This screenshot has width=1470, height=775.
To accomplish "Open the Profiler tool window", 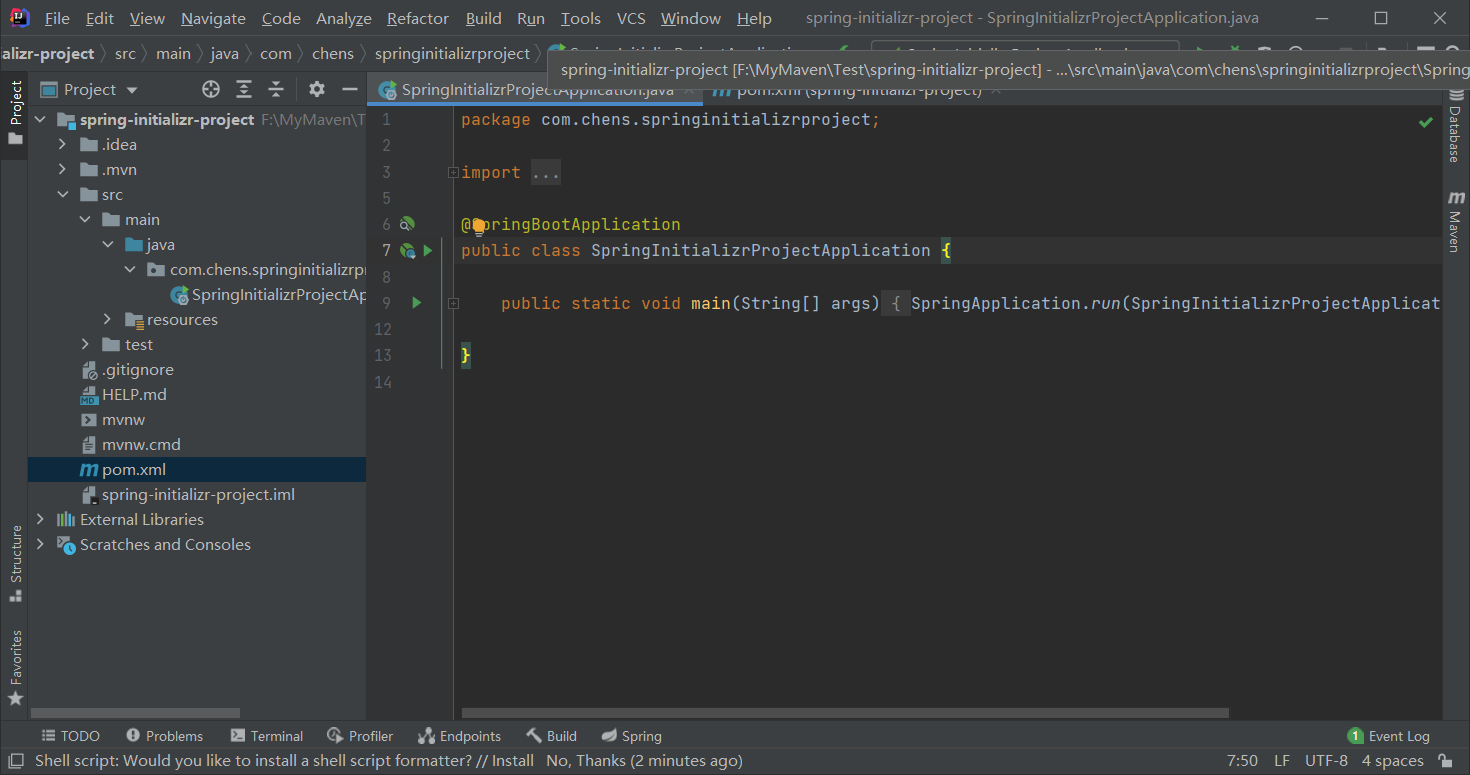I will [x=360, y=736].
